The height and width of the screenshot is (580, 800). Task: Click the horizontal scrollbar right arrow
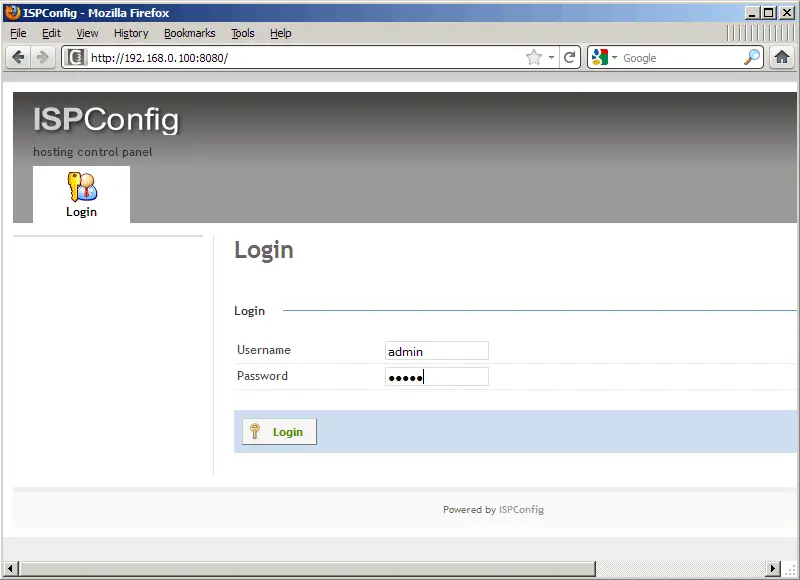(773, 568)
